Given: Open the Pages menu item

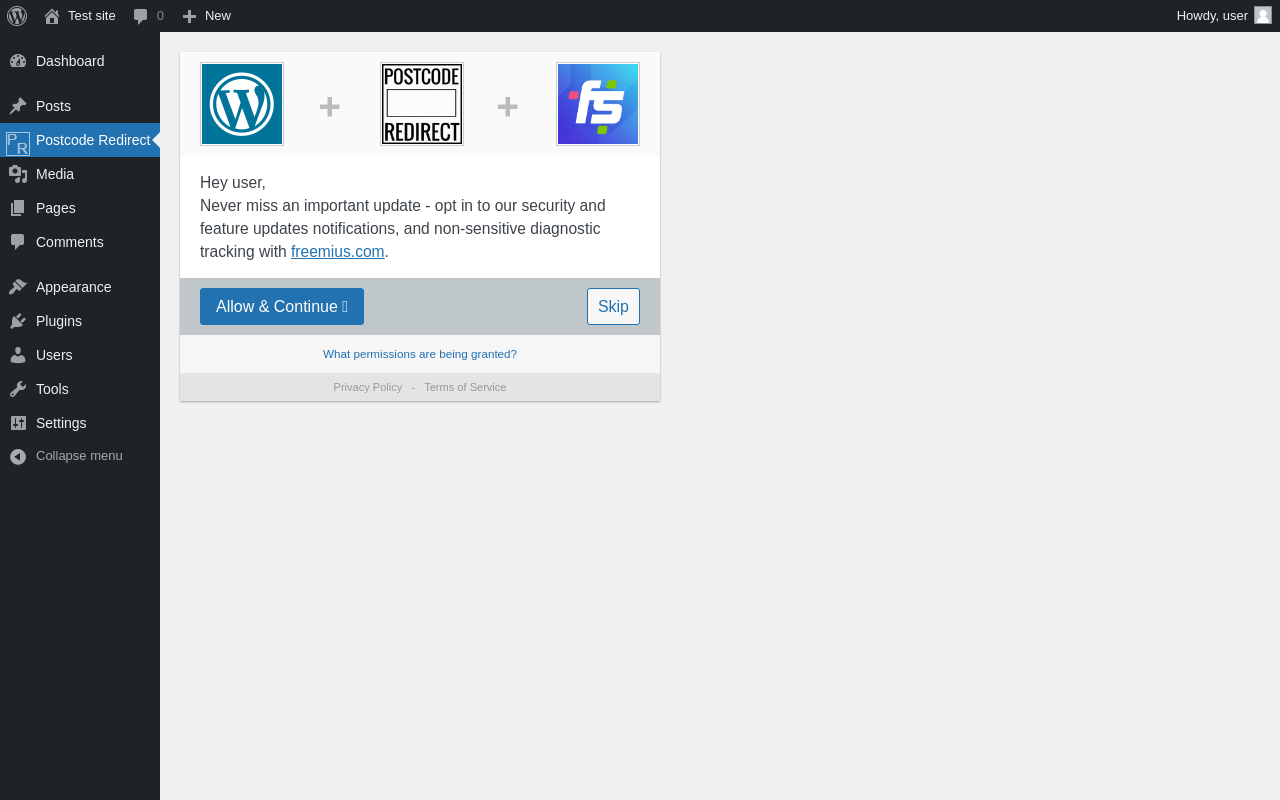Looking at the screenshot, I should [x=80, y=208].
